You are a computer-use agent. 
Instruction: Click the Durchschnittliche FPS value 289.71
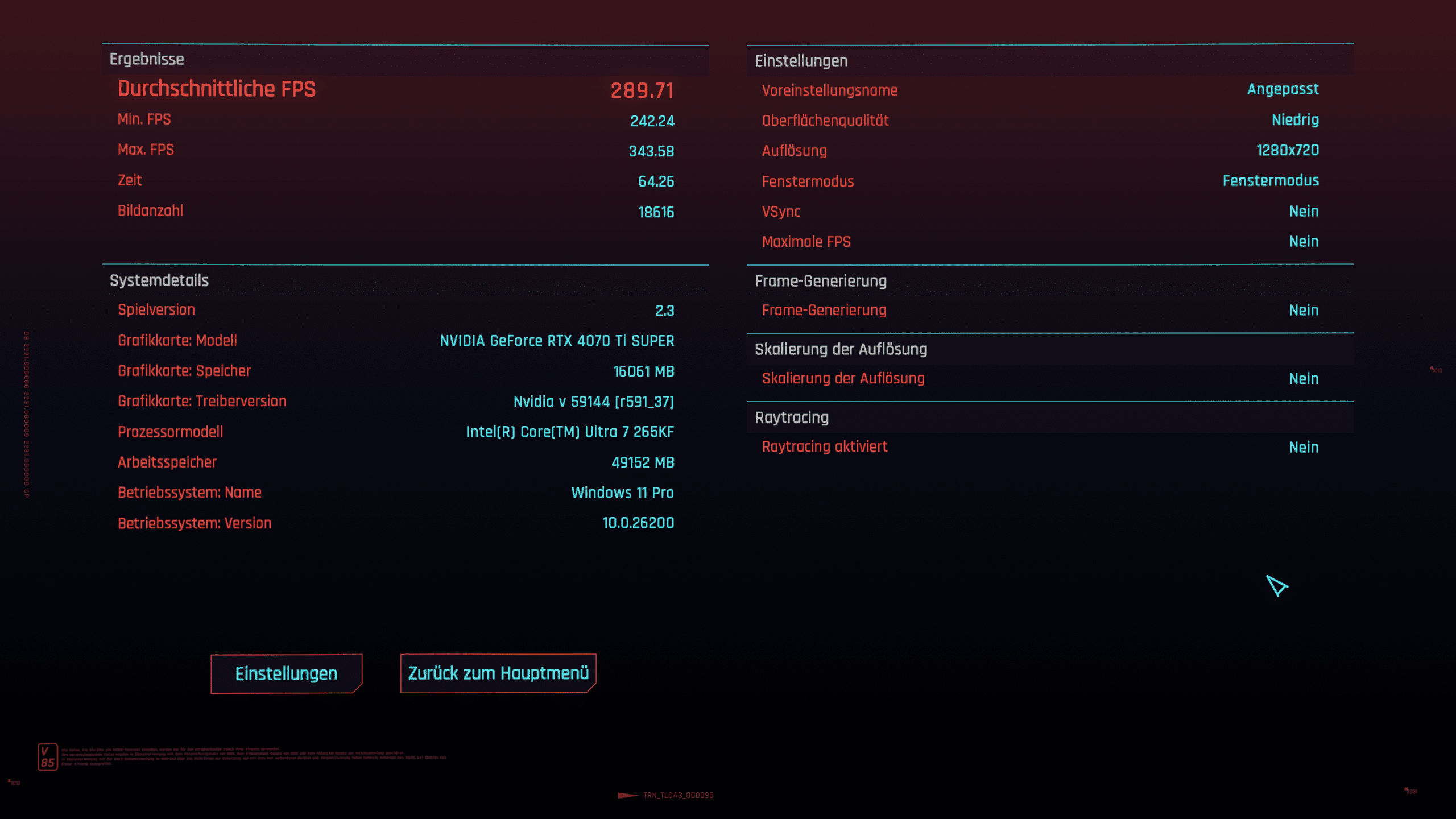(x=642, y=90)
